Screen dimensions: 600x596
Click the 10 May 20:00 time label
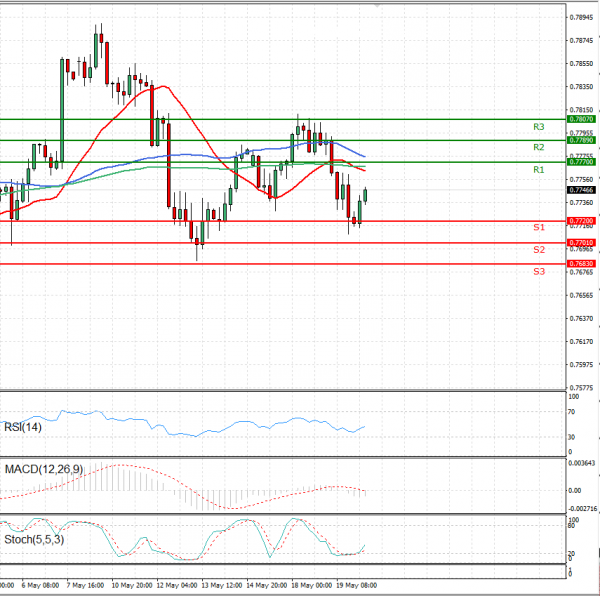[131, 586]
